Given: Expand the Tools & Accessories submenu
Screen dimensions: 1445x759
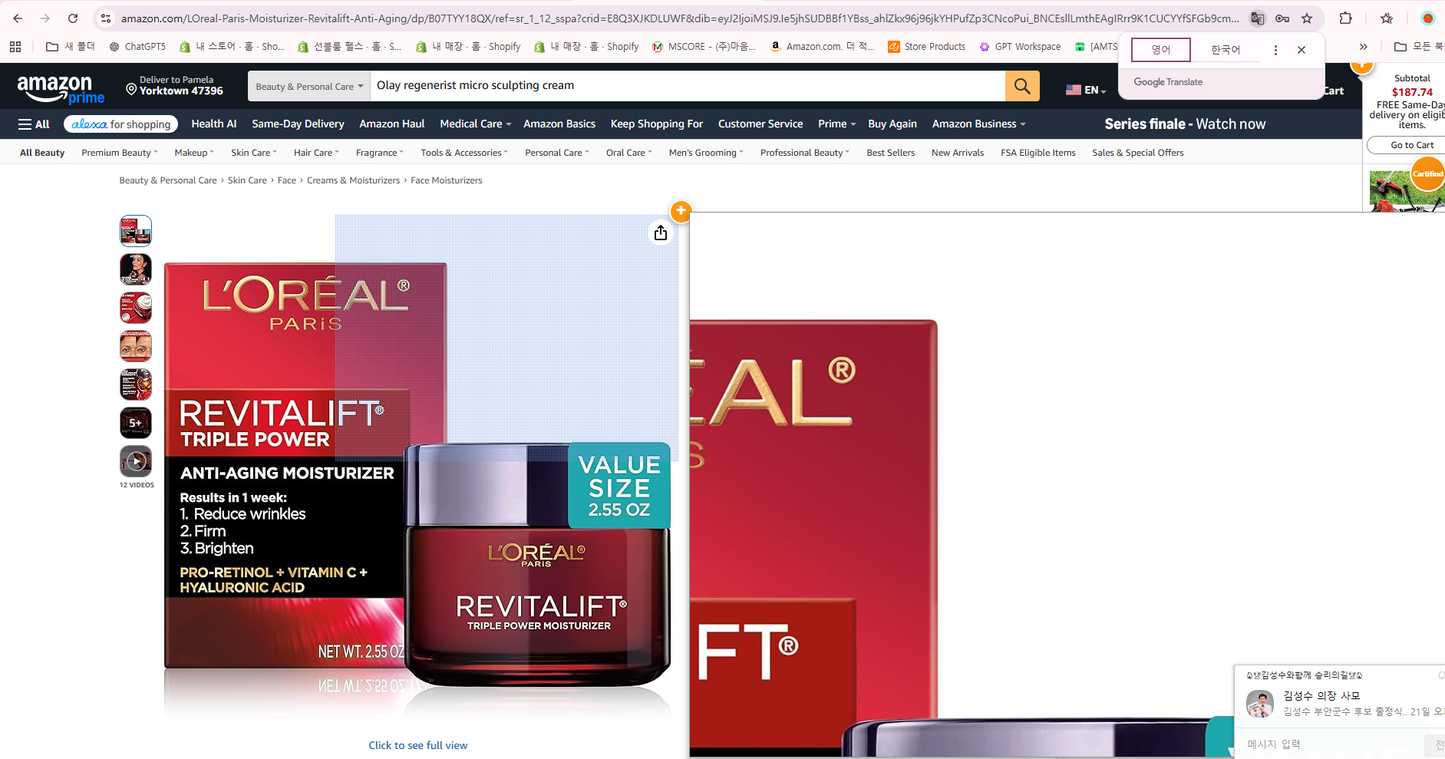Looking at the screenshot, I should point(464,153).
